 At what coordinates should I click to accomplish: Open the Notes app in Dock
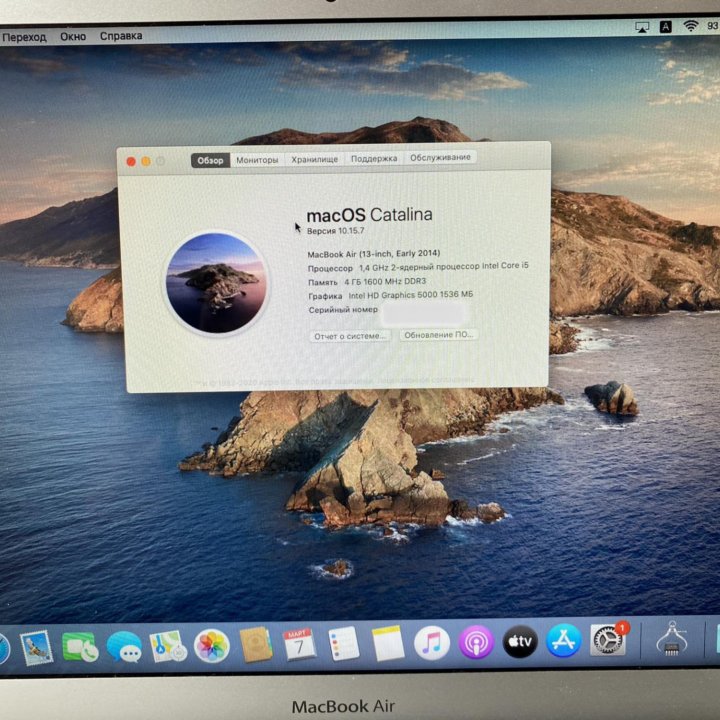tap(388, 643)
